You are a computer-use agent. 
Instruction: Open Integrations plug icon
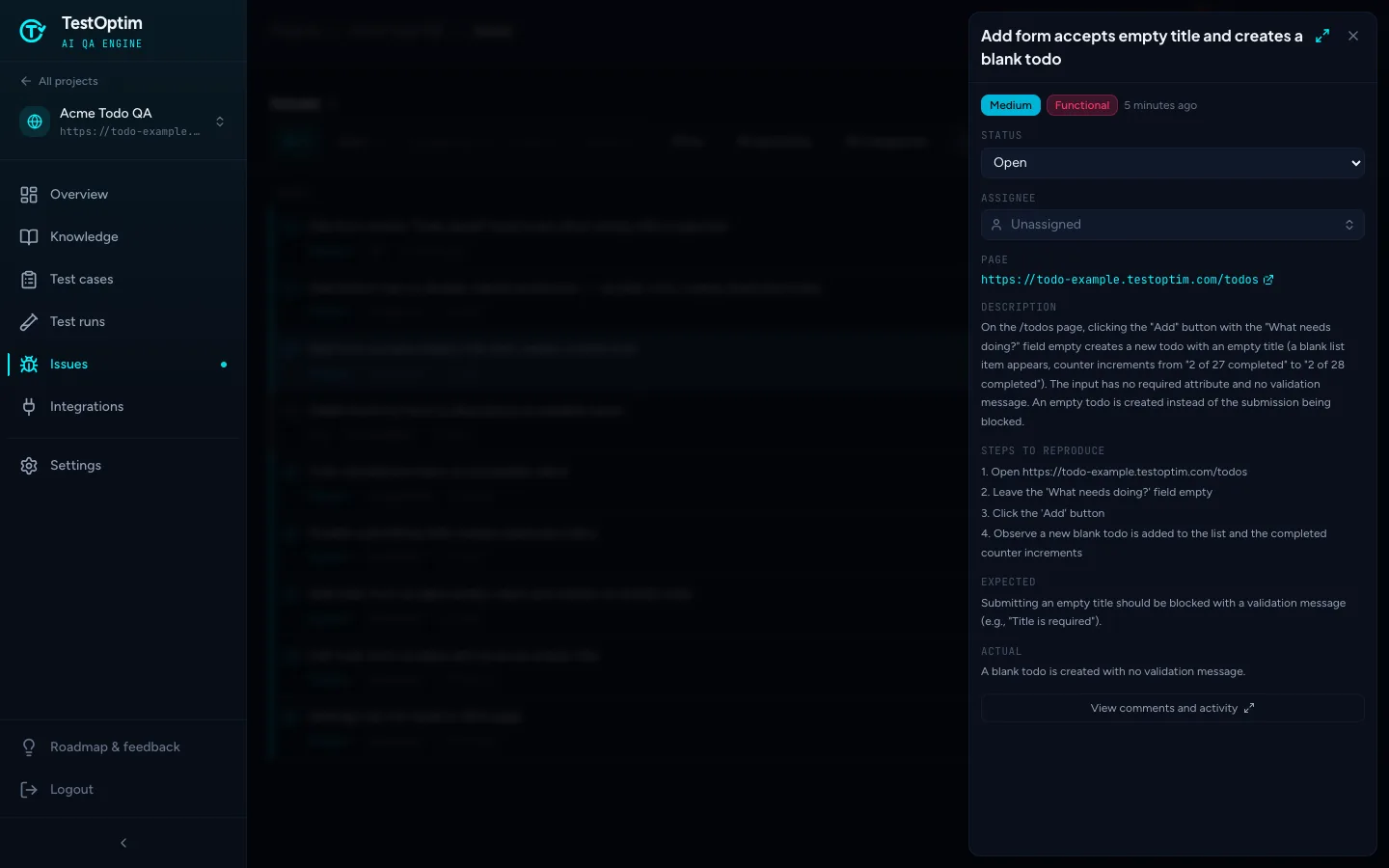(29, 406)
